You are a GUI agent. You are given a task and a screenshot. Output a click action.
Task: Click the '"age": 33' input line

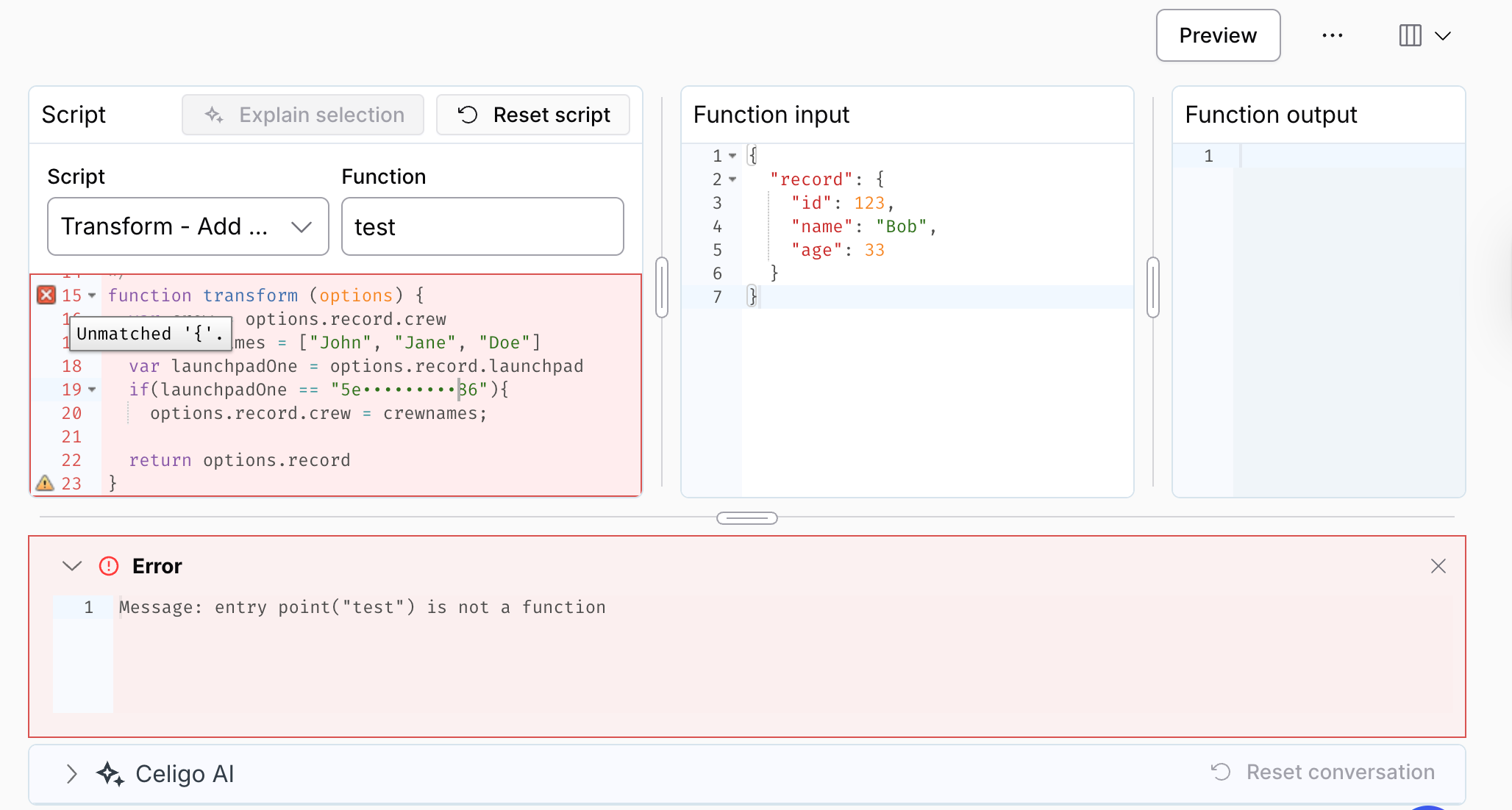[838, 250]
